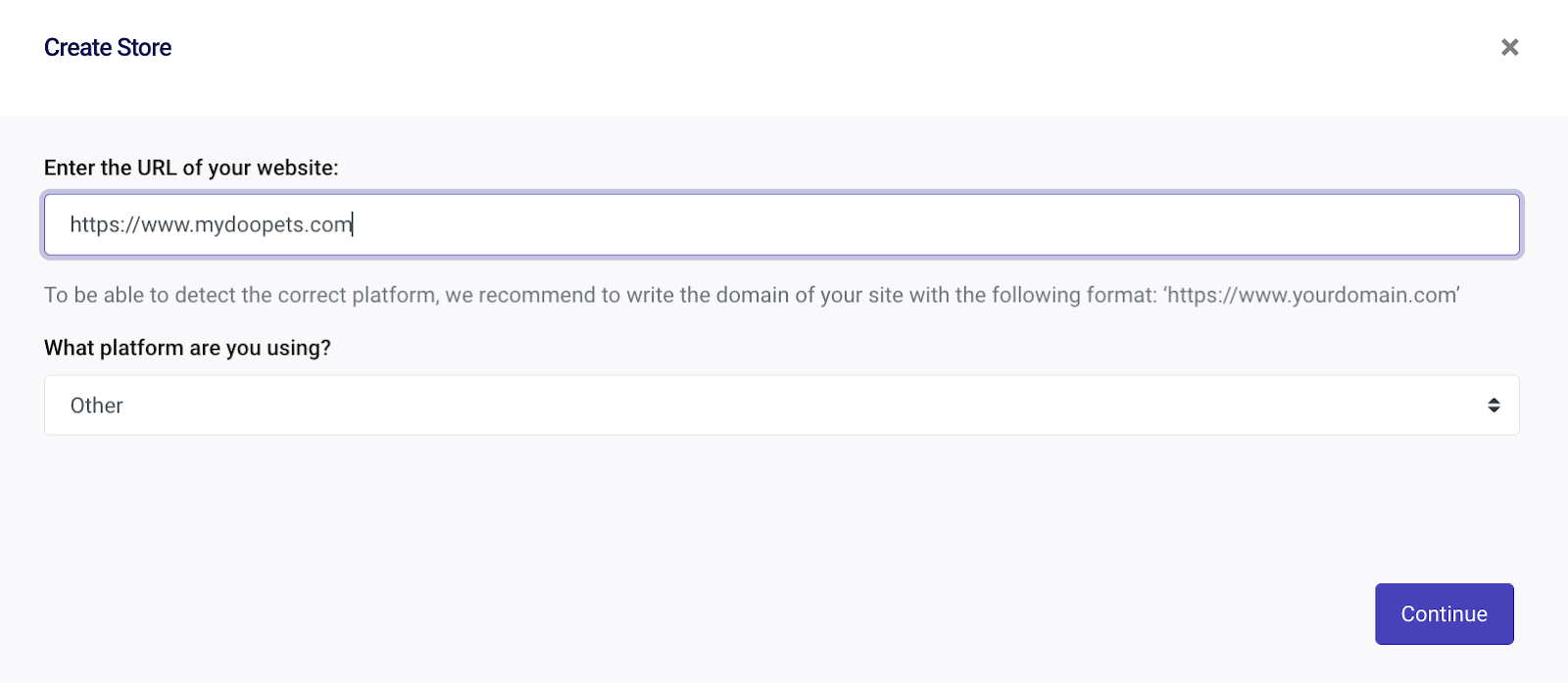Image resolution: width=1568 pixels, height=683 pixels.
Task: Expand the 'What platform are you using' selector
Action: point(781,405)
